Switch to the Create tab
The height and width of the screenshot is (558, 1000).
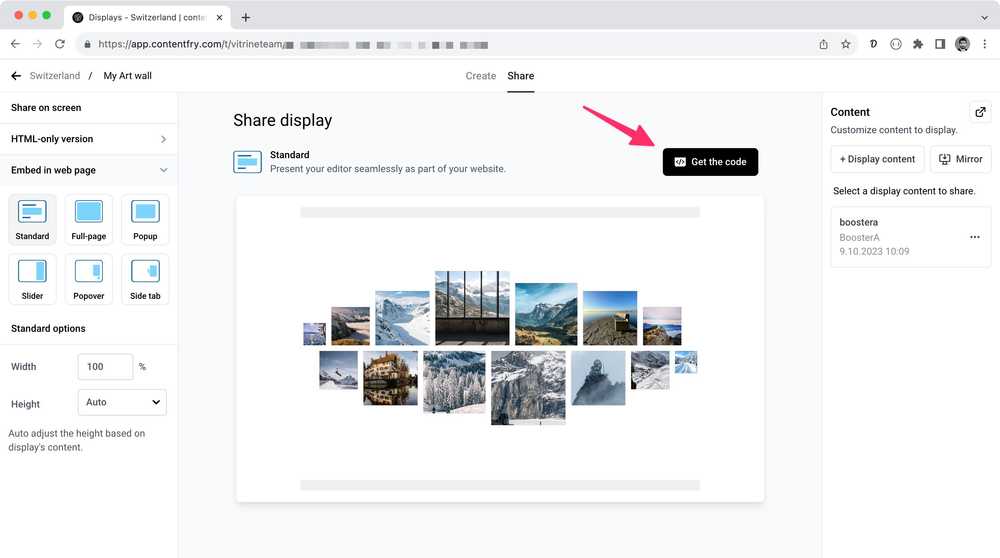click(x=481, y=76)
